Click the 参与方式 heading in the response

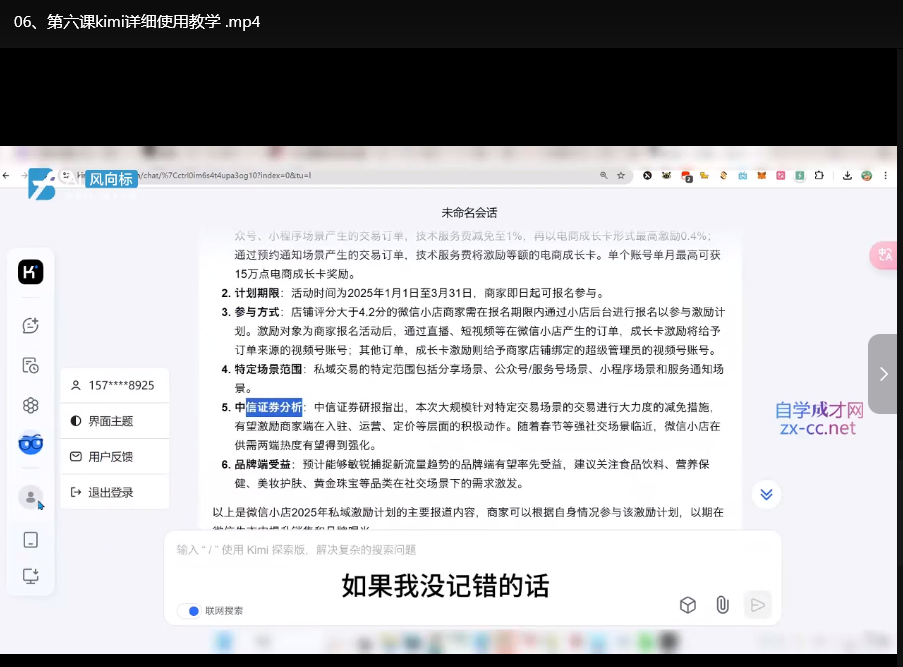click(257, 312)
